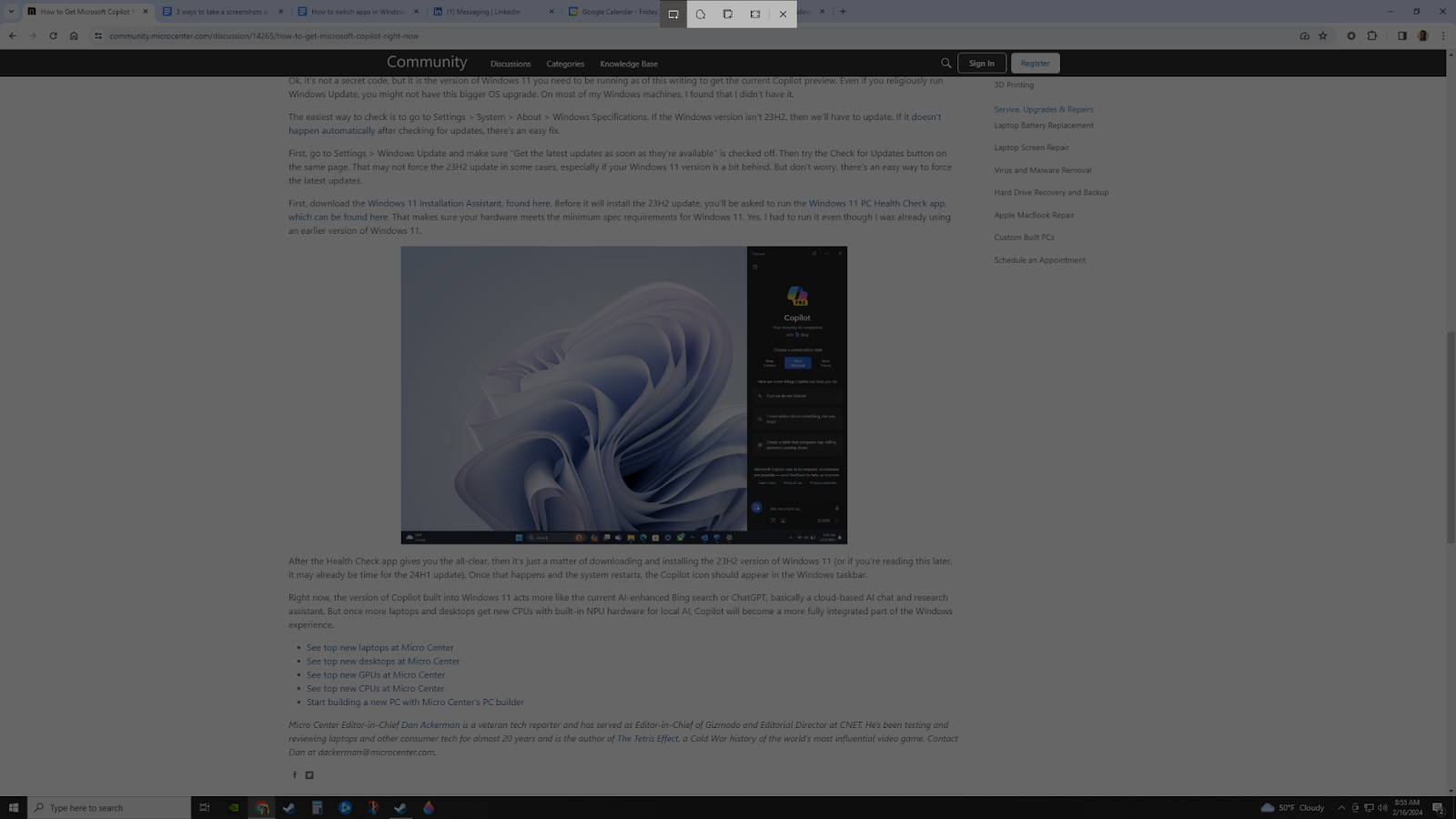Open Chrome side panel icon

pyautogui.click(x=1402, y=36)
